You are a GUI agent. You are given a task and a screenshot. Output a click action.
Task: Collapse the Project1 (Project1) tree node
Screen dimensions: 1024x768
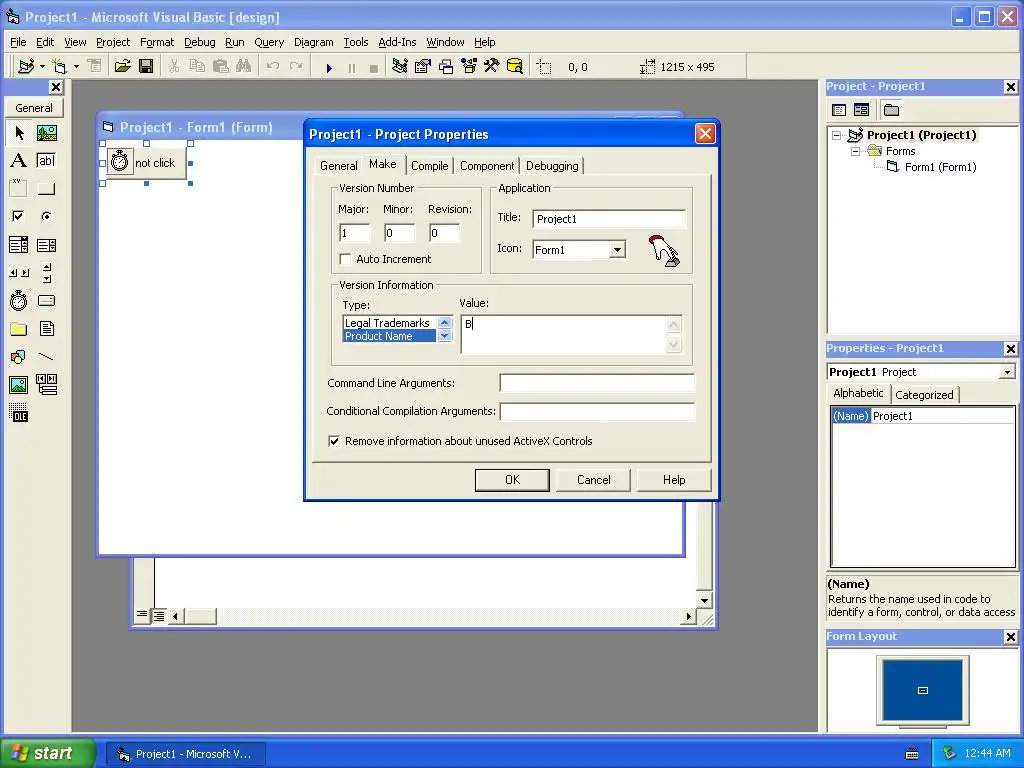click(837, 135)
